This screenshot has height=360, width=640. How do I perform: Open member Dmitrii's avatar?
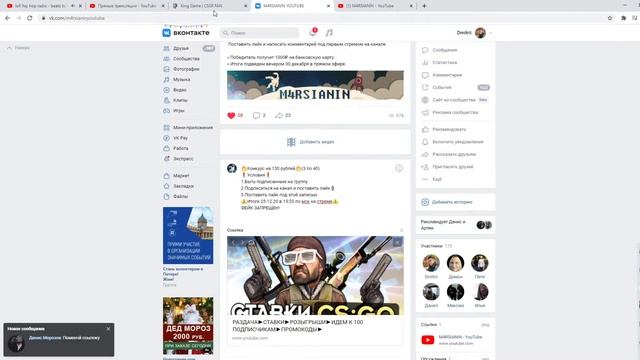431,263
